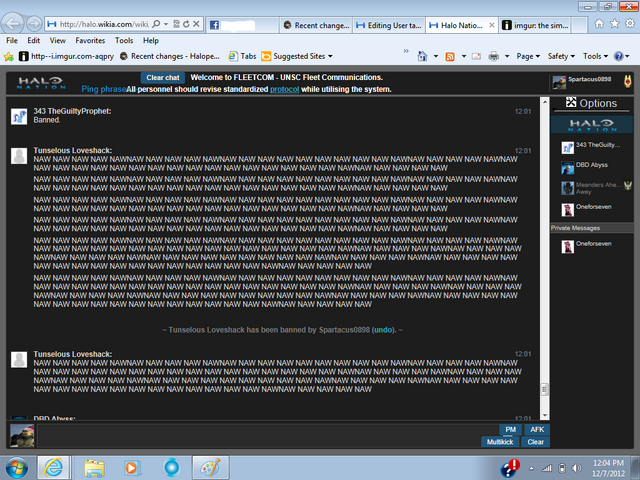Click the Ping phrase link
The image size is (640, 480).
pyautogui.click(x=104, y=89)
